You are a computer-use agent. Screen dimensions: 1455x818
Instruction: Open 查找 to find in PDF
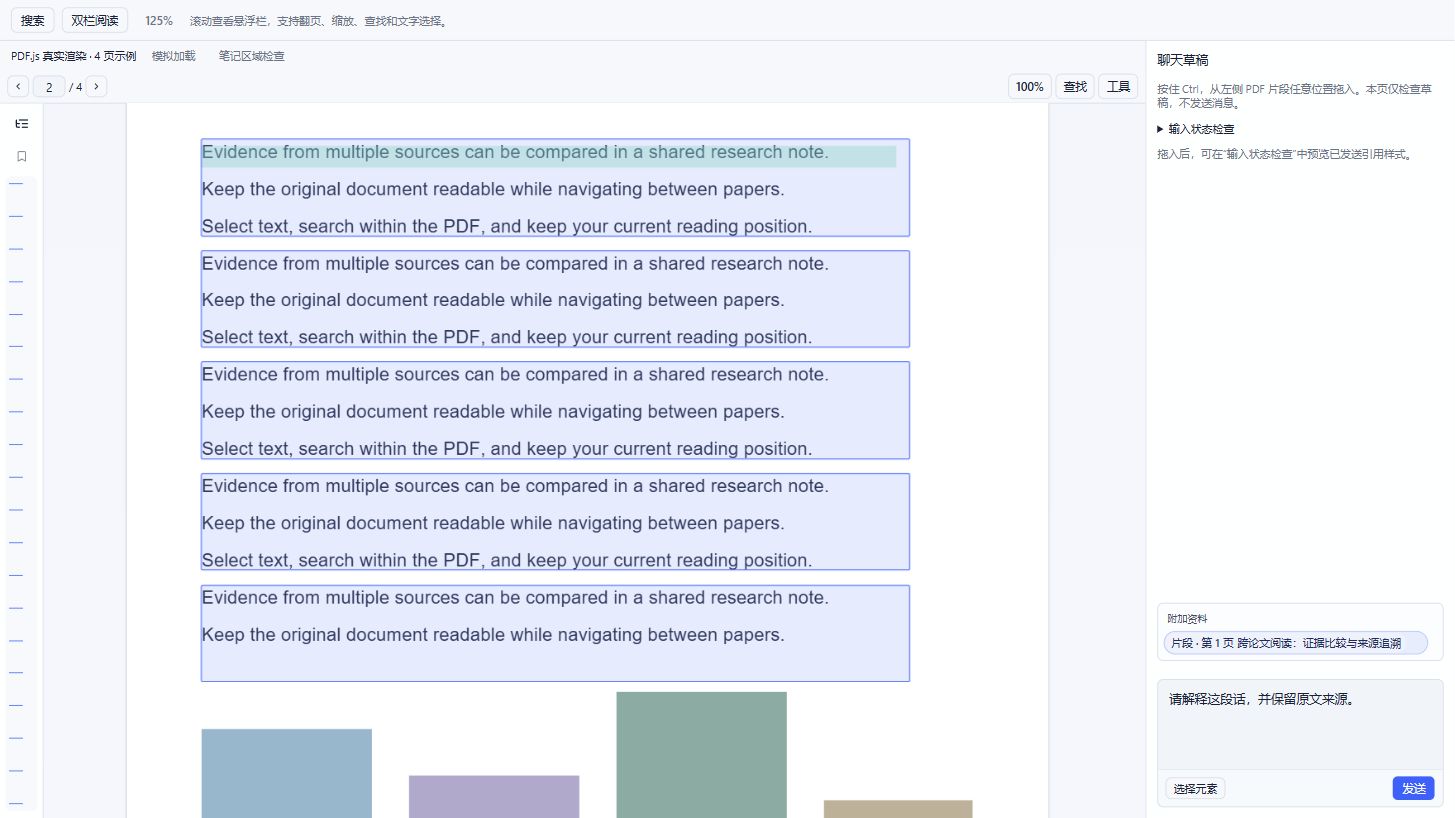click(1075, 87)
